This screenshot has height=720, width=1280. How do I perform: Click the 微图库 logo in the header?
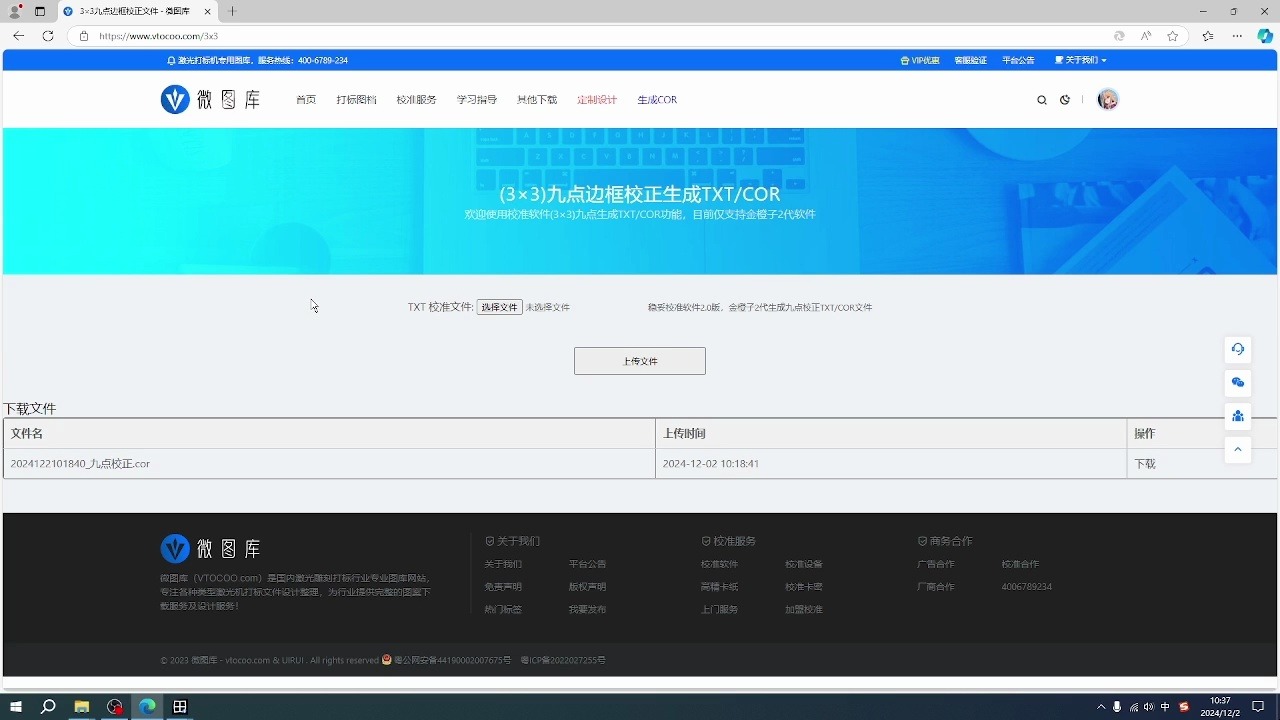click(x=211, y=99)
